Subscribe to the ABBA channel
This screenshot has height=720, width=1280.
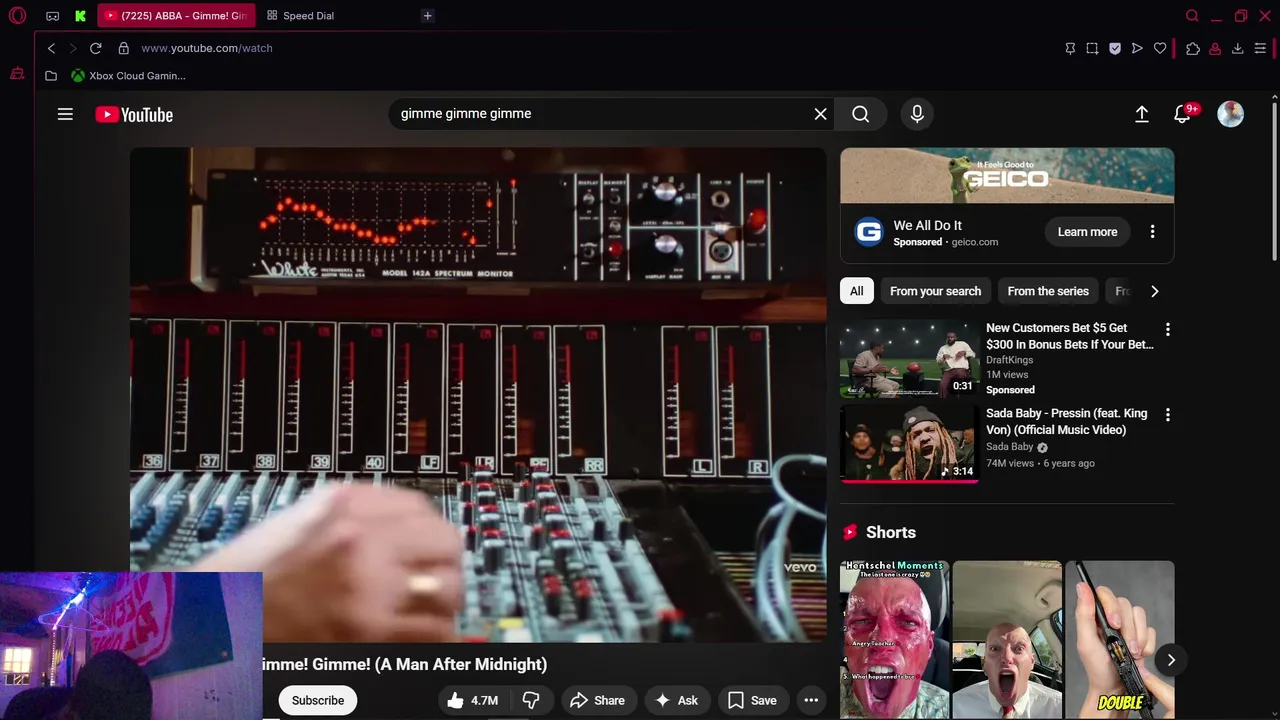tap(318, 701)
